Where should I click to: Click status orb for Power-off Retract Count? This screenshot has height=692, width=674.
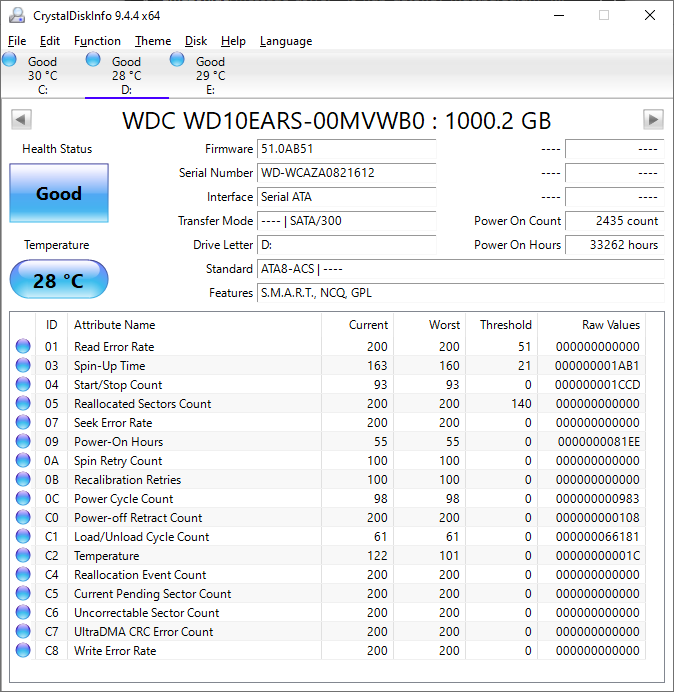click(x=23, y=517)
